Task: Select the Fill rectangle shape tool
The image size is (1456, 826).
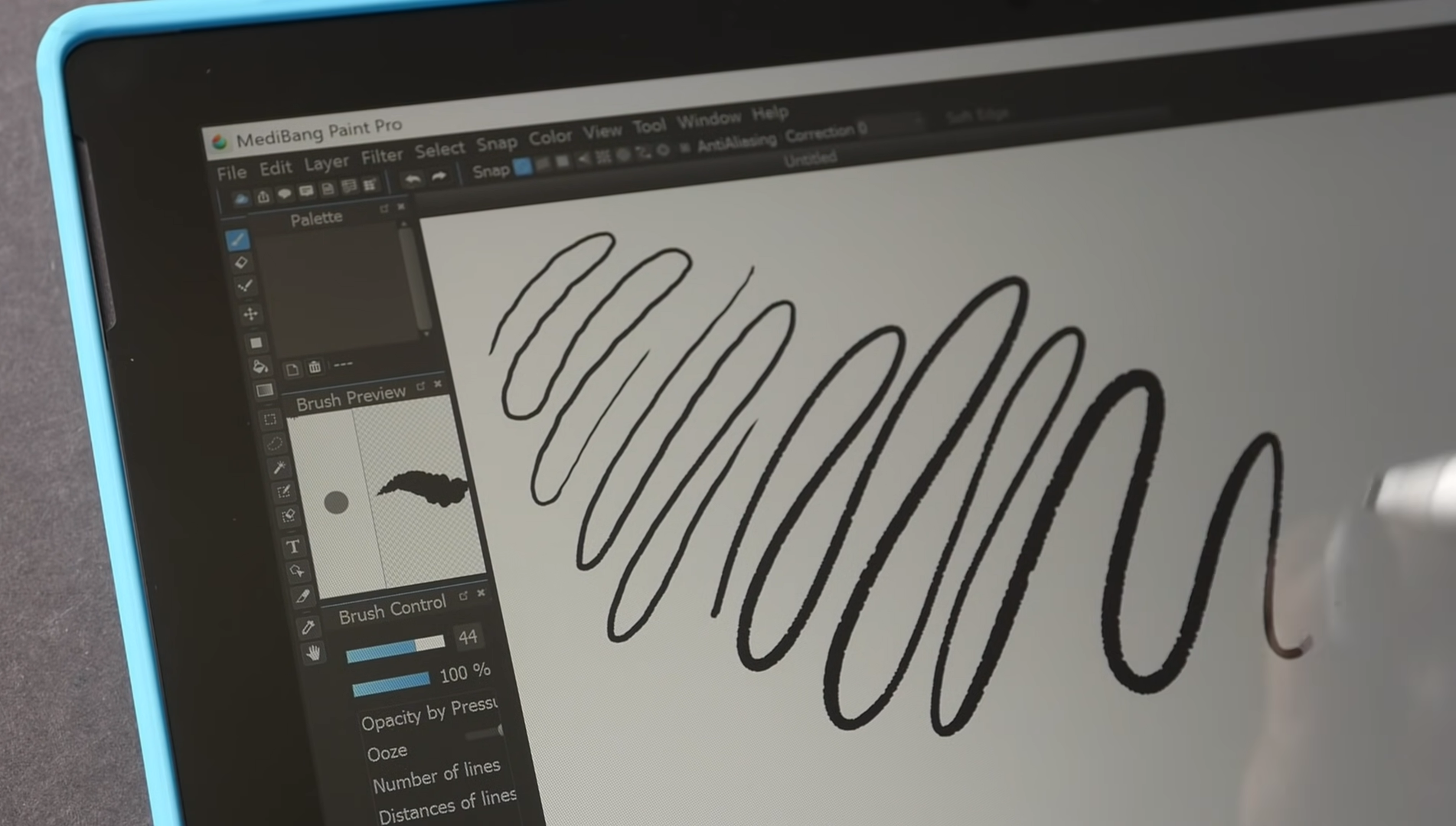Action: pyautogui.click(x=256, y=342)
